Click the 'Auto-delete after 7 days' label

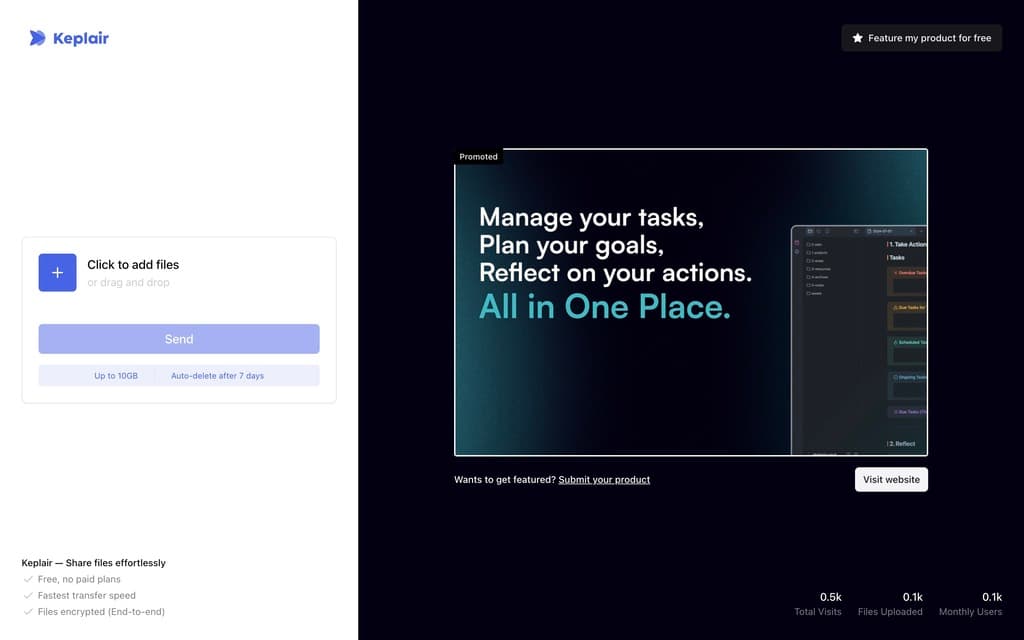coord(217,376)
